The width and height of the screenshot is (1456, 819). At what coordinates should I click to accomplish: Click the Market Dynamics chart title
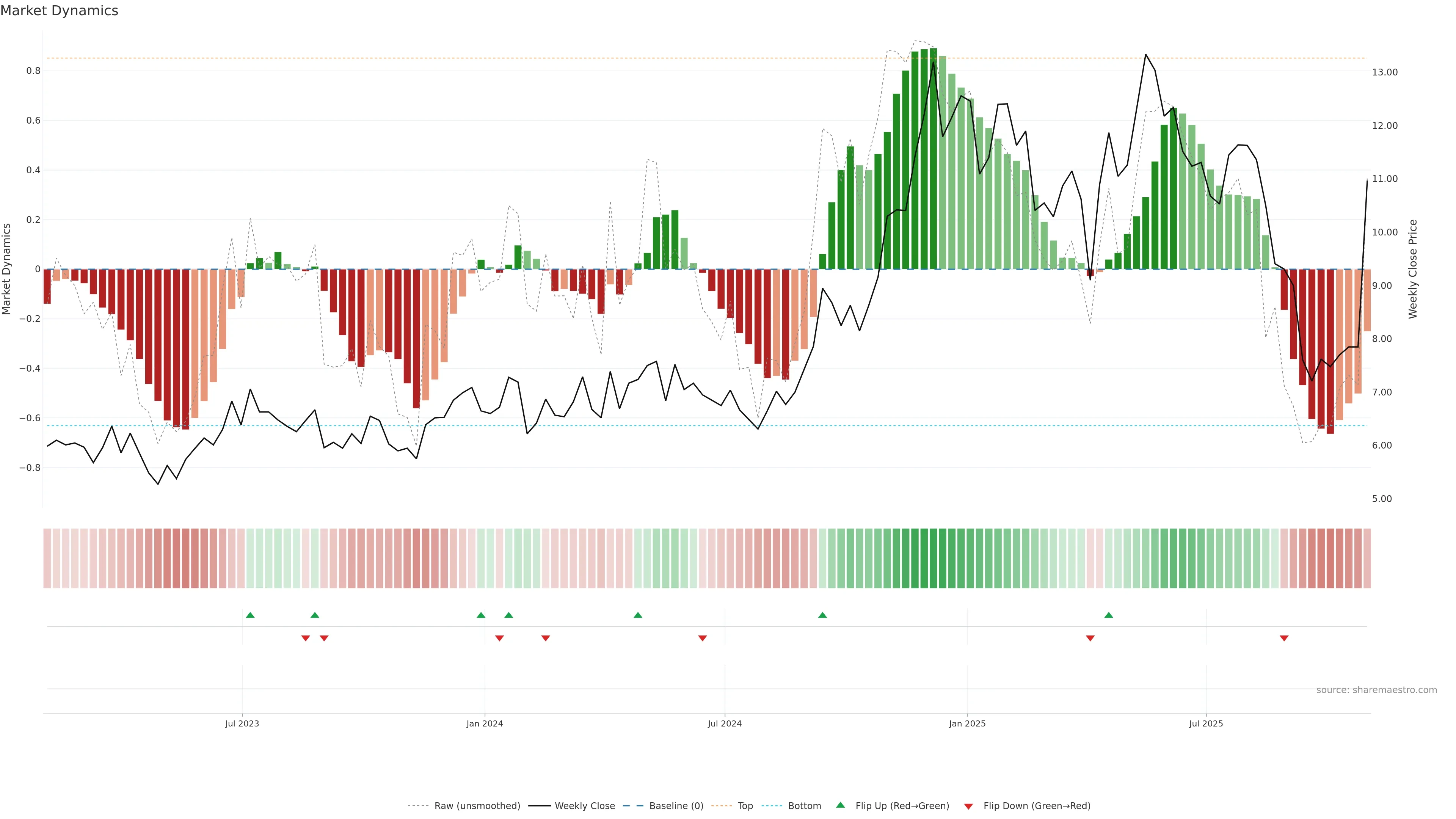(x=60, y=11)
